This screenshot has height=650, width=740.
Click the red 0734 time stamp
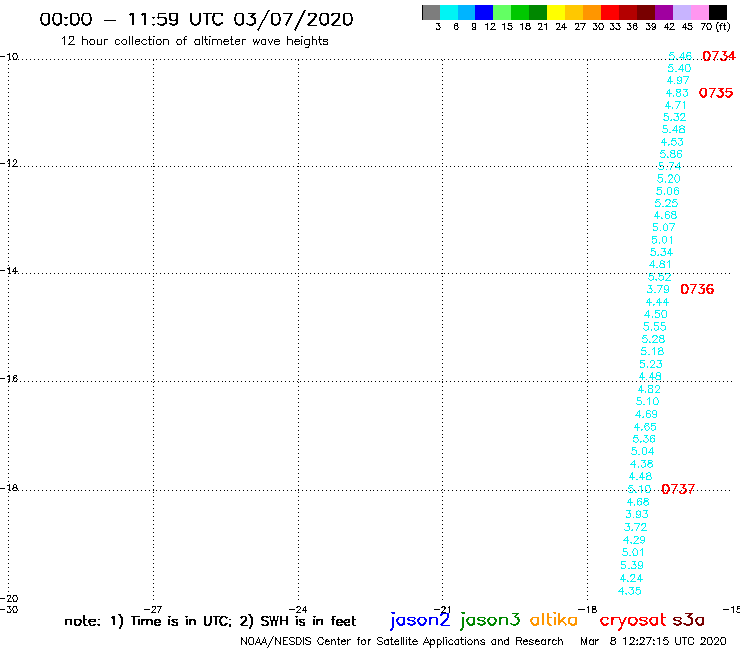click(x=719, y=56)
